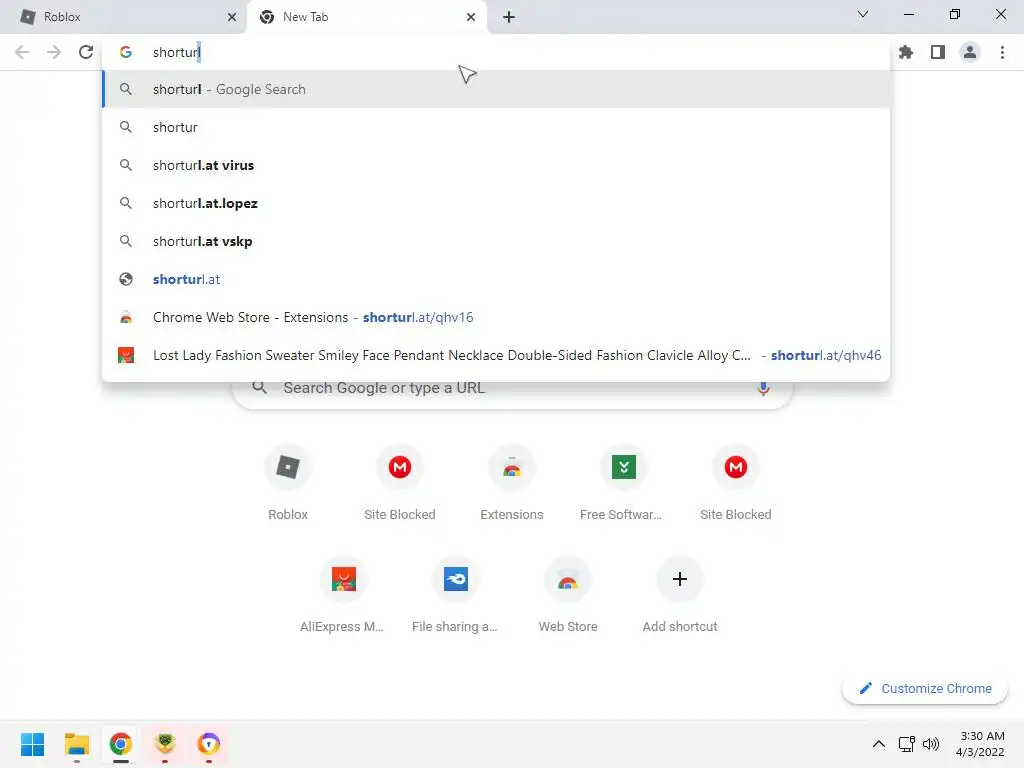Pick the 'shorturl.at virus' suggestion
Viewport: 1024px width, 768px height.
pyautogui.click(x=496, y=165)
